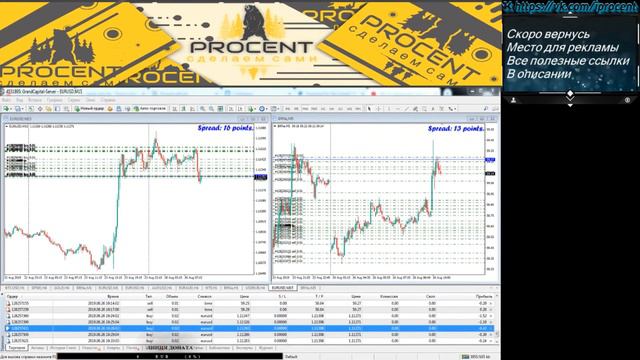Screen dimensions: 640x360
Task: Open the Справка menu
Action: tap(108, 100)
